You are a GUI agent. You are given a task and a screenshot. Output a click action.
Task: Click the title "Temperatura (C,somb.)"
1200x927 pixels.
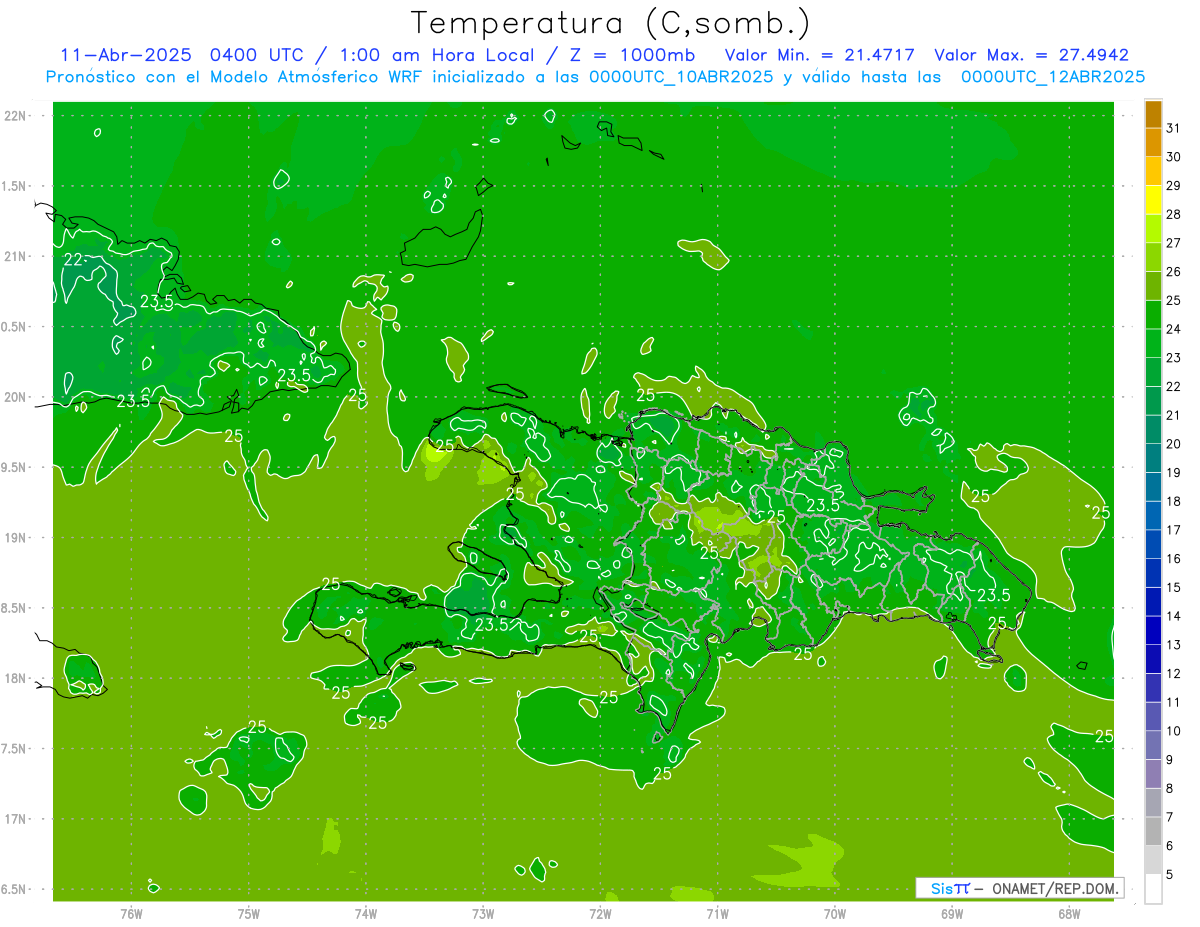[610, 23]
